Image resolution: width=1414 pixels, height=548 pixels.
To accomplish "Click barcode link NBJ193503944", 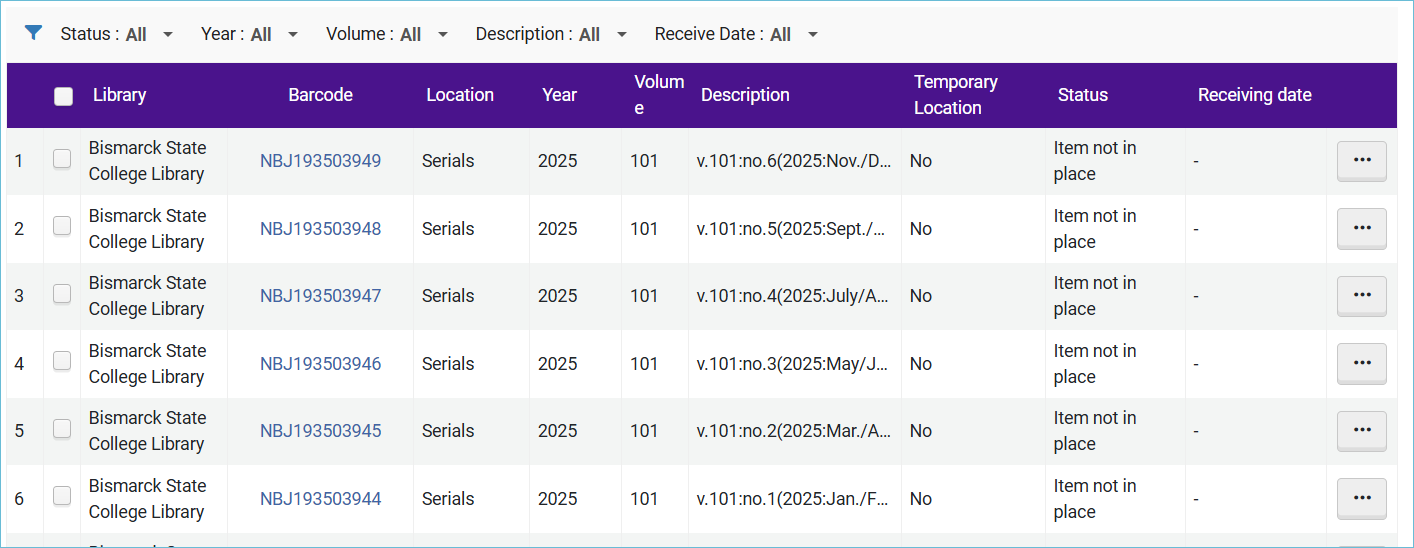I will click(x=320, y=499).
